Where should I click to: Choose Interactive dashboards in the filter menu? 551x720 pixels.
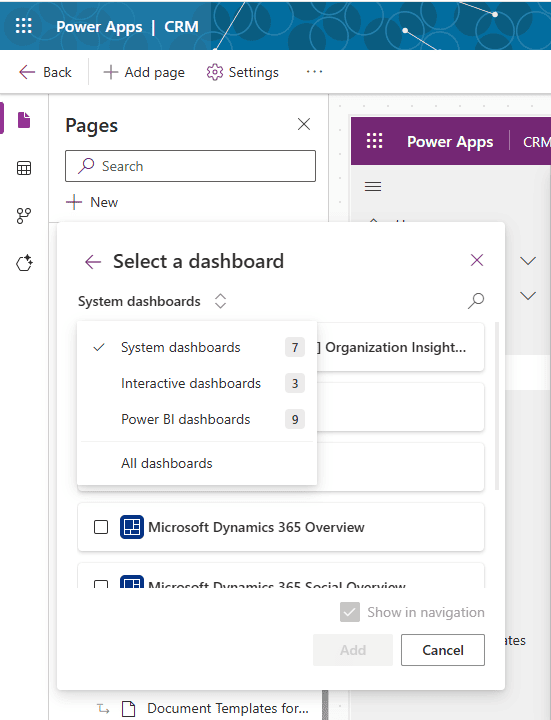click(197, 383)
